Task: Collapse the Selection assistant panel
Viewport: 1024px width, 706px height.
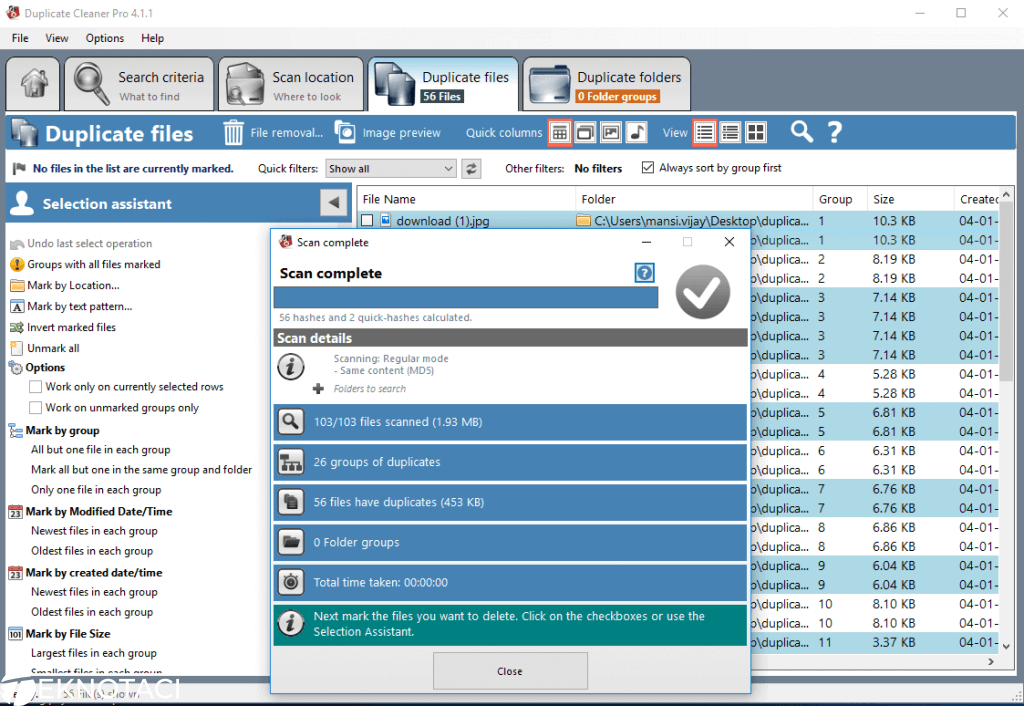Action: [334, 203]
